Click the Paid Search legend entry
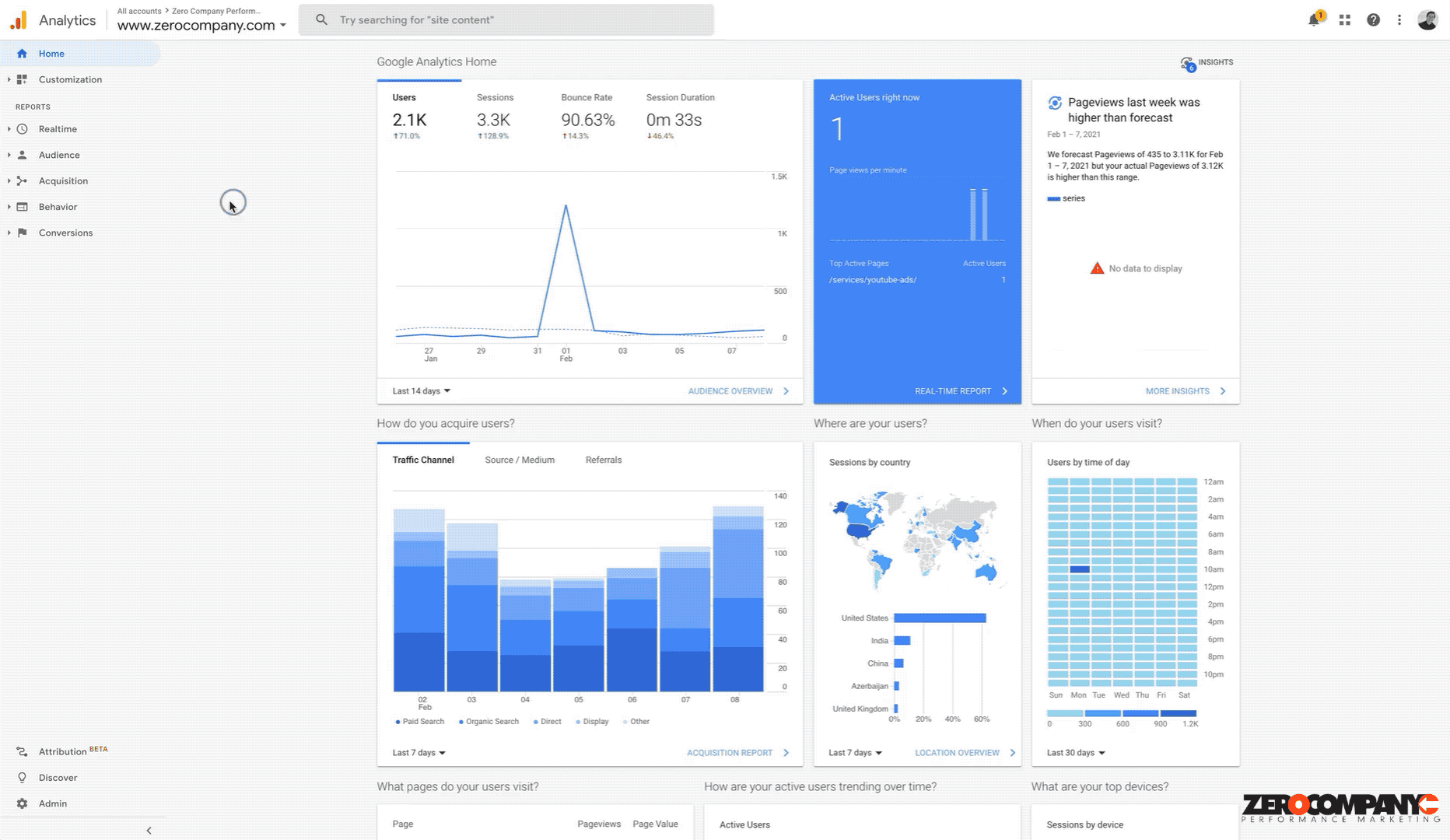The height and width of the screenshot is (840, 1450). 420,722
